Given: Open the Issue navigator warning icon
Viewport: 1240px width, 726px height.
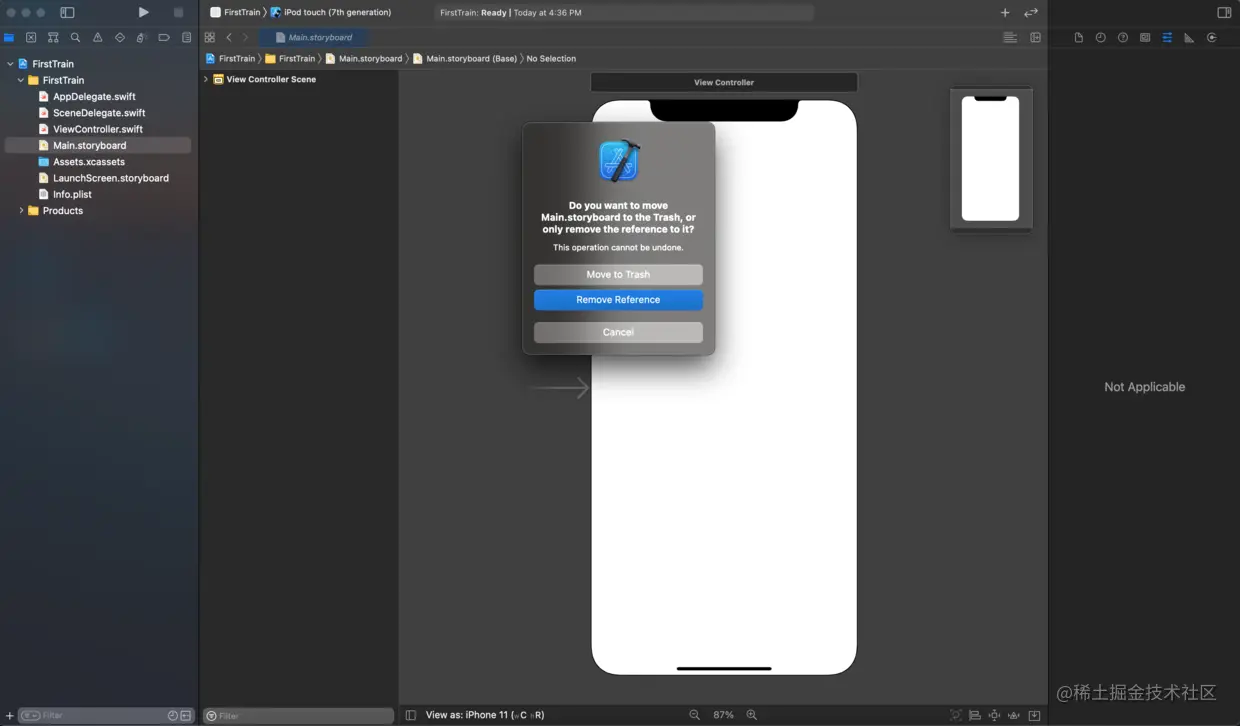Looking at the screenshot, I should pos(97,37).
